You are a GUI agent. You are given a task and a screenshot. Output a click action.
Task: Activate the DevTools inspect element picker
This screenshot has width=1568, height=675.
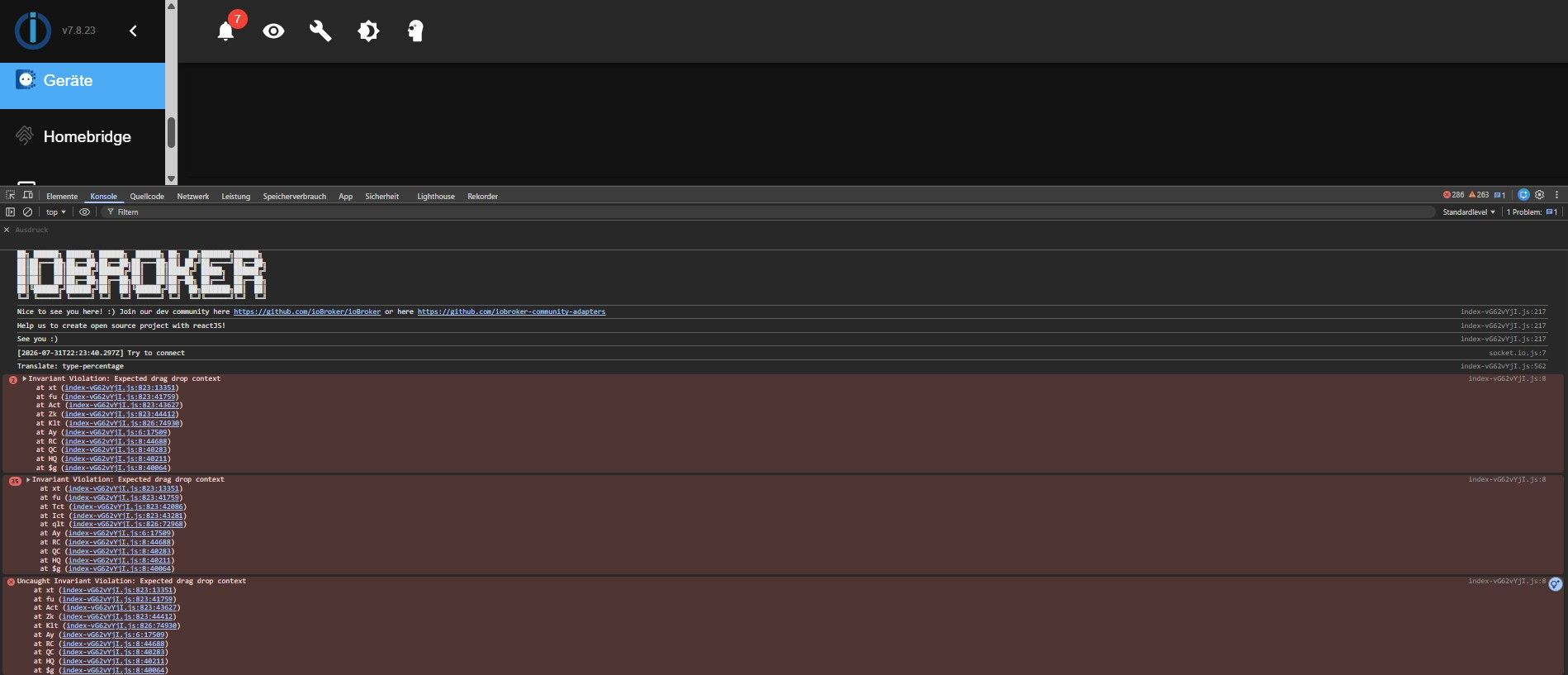coord(11,195)
